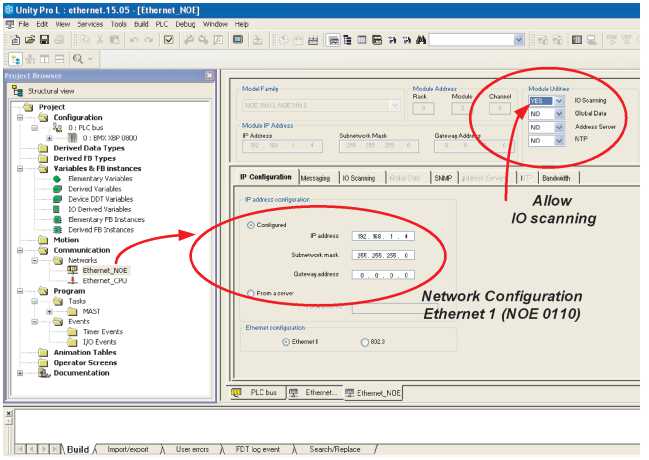This screenshot has height=460, width=649.
Task: Click the Structural view icon in Project Browser
Action: (x=19, y=90)
